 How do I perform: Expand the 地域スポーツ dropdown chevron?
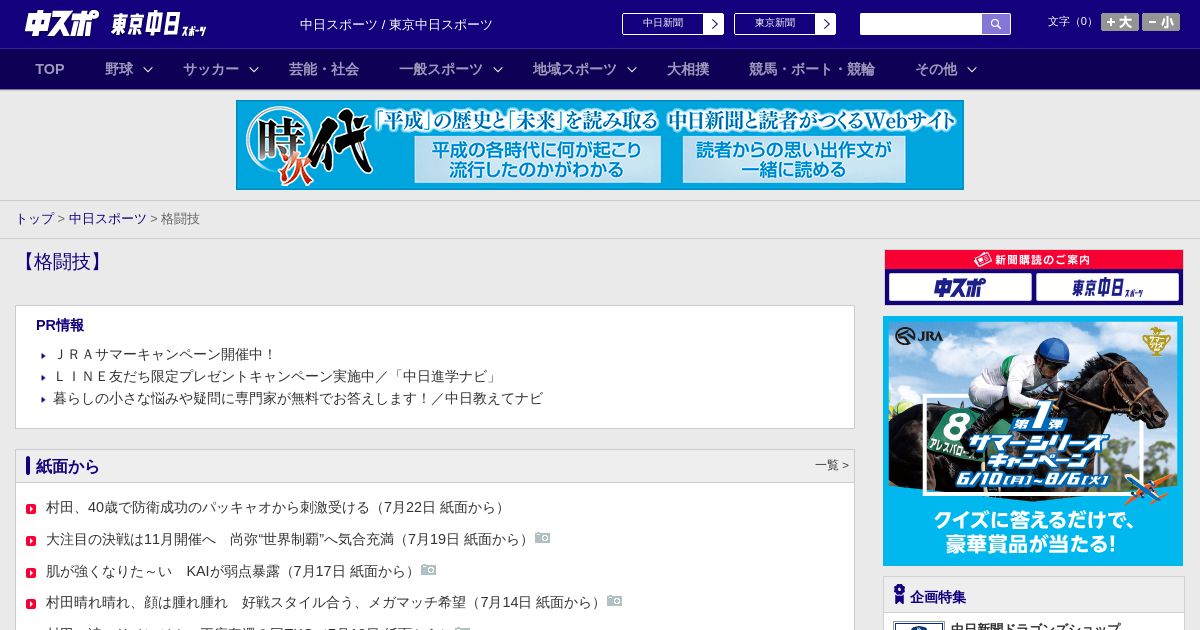point(632,69)
